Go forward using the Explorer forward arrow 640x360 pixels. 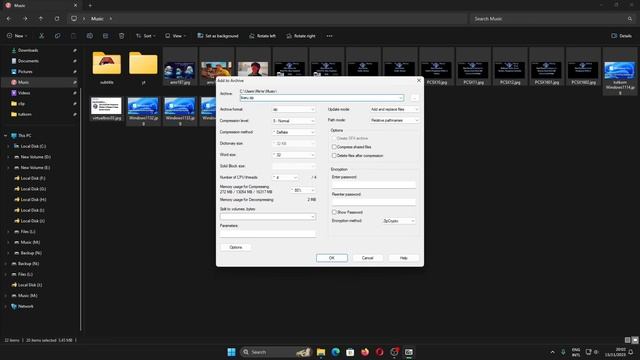coord(25,19)
